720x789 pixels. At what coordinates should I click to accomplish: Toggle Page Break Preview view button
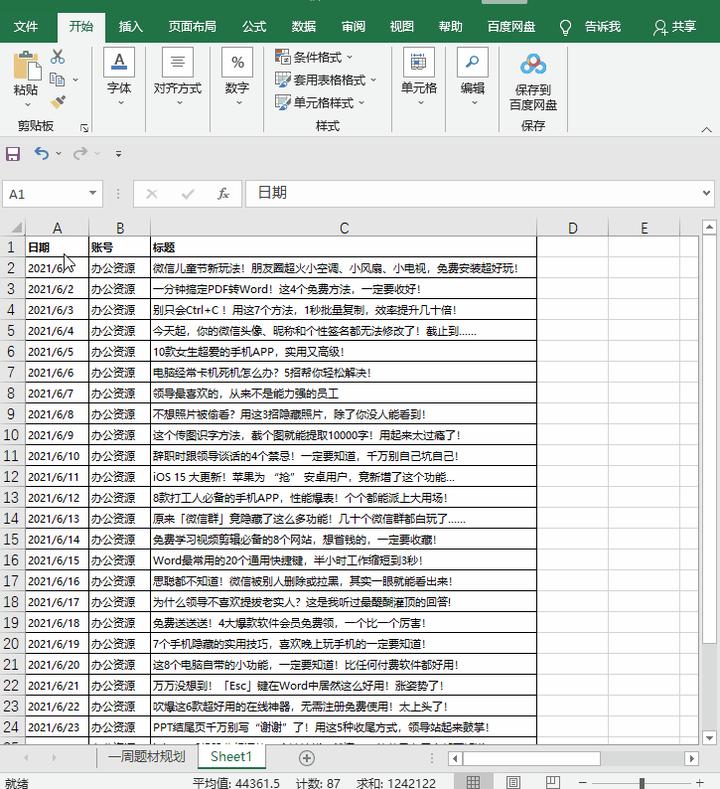tap(550, 782)
